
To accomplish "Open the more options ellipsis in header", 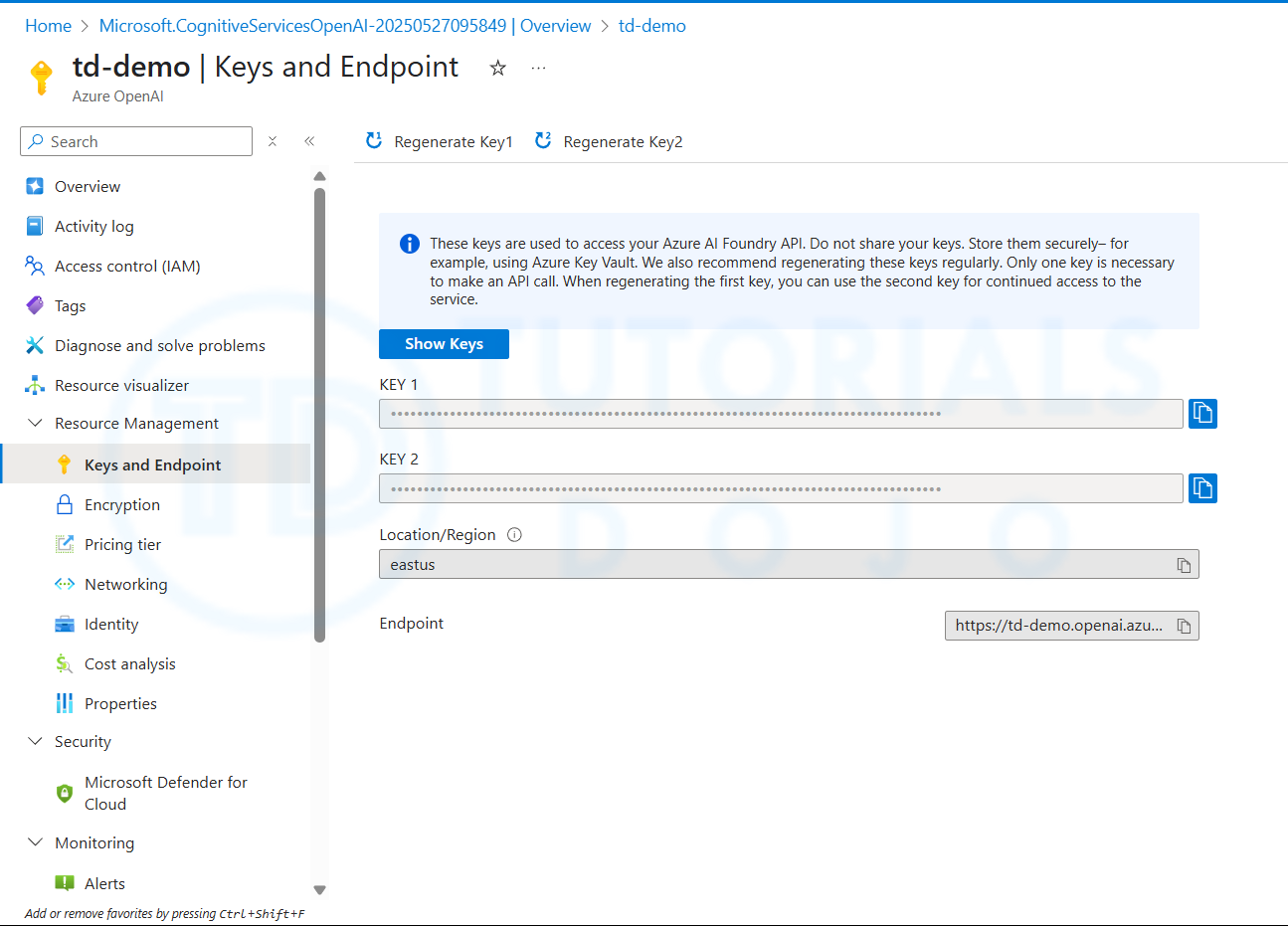I will tap(538, 68).
